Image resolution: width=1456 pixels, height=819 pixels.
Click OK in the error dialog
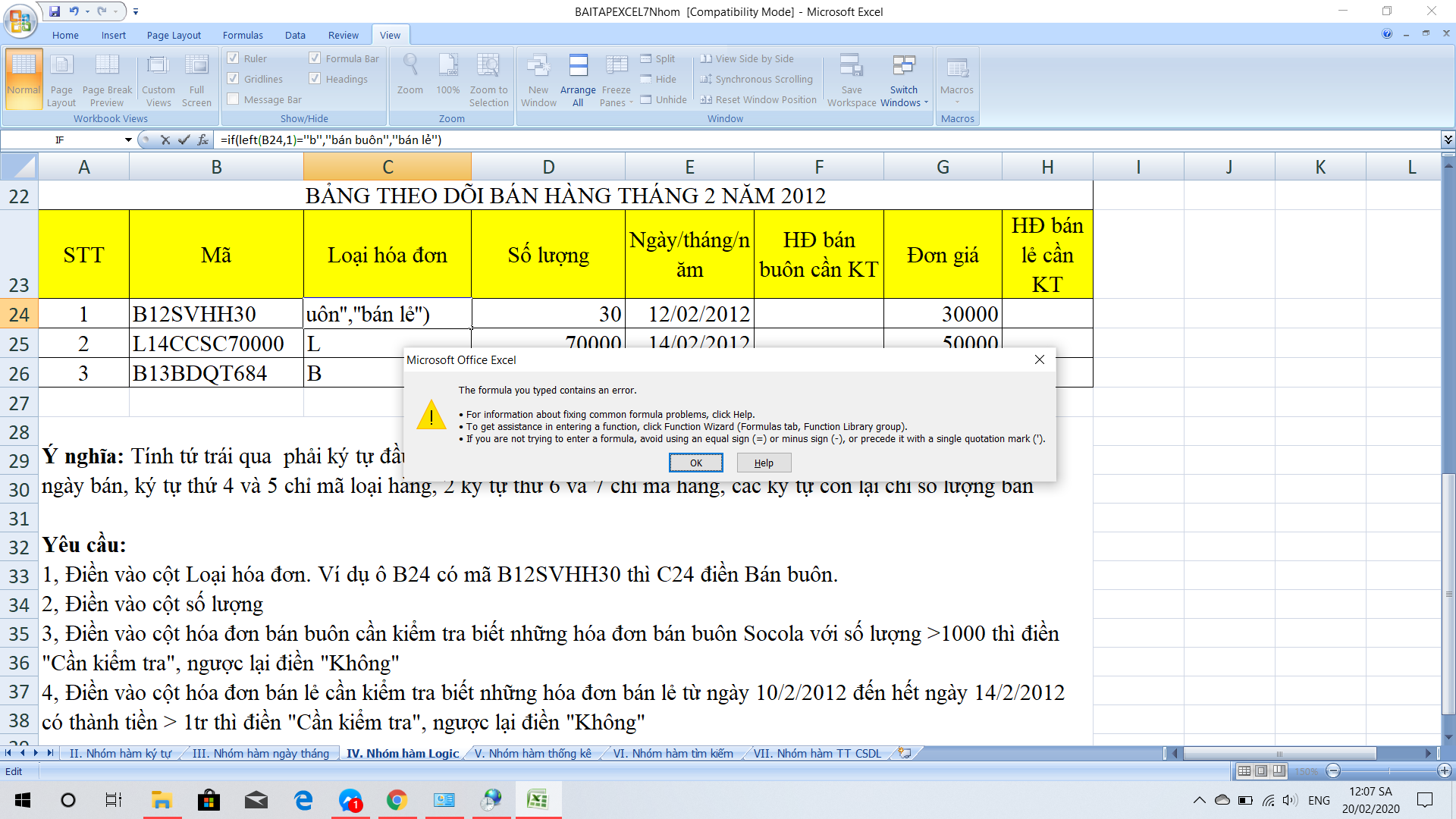coord(695,463)
